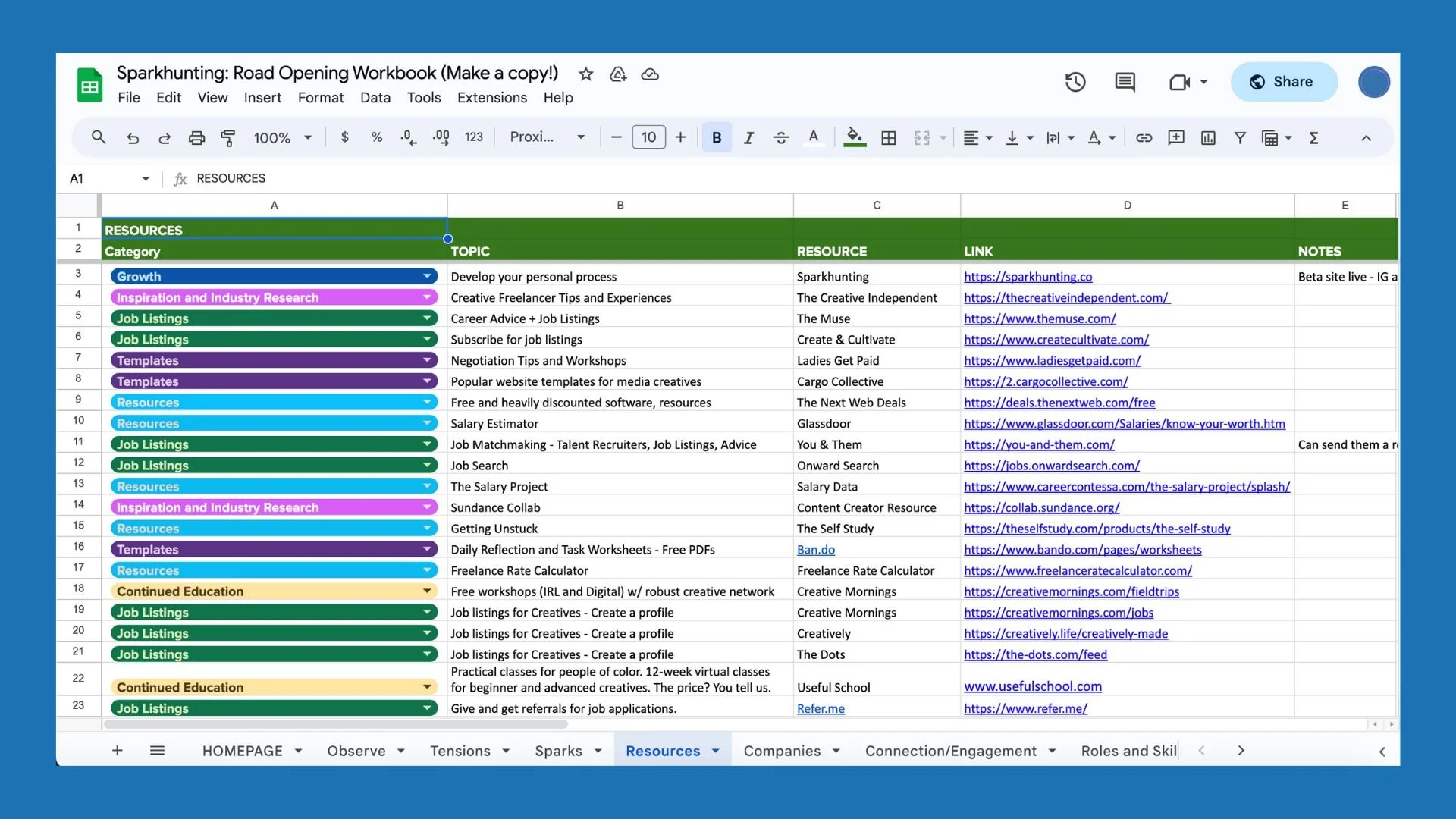1456x819 pixels.
Task: Star this spreadsheet
Action: point(585,74)
